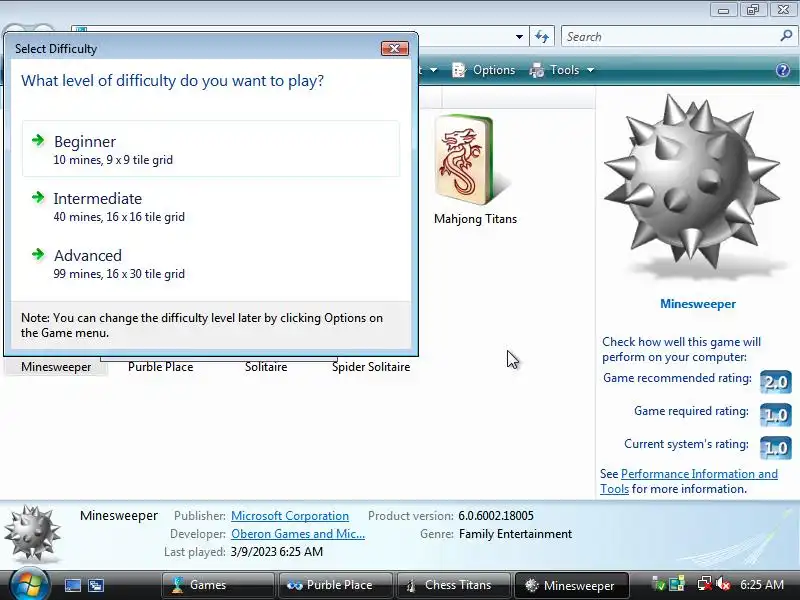Open the Windows Start orb
The image size is (800, 600).
coord(30,585)
